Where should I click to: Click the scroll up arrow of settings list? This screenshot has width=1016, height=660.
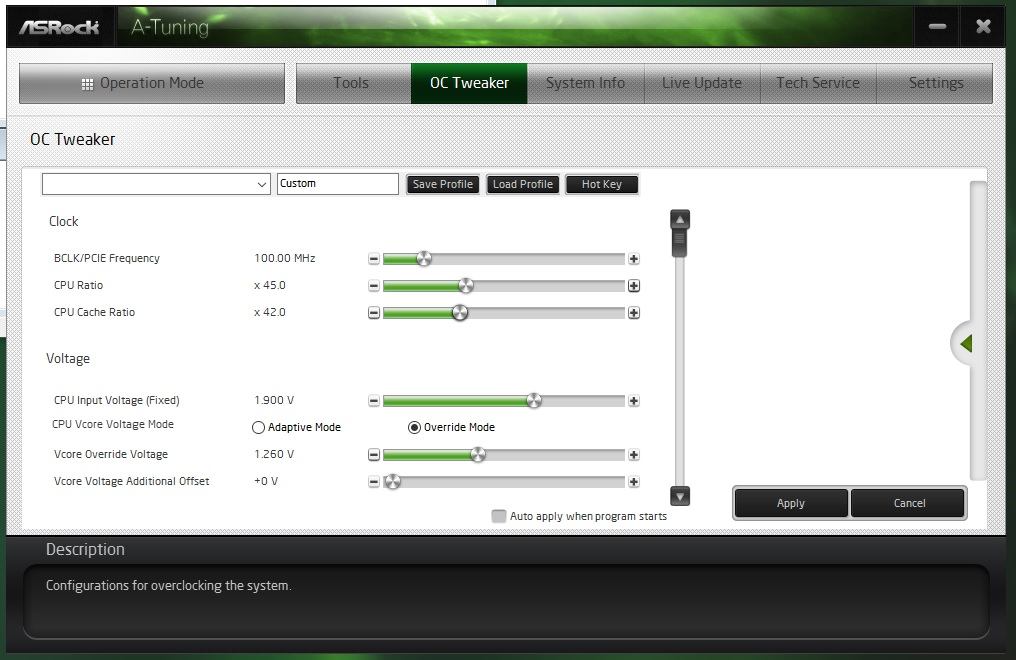coord(680,220)
